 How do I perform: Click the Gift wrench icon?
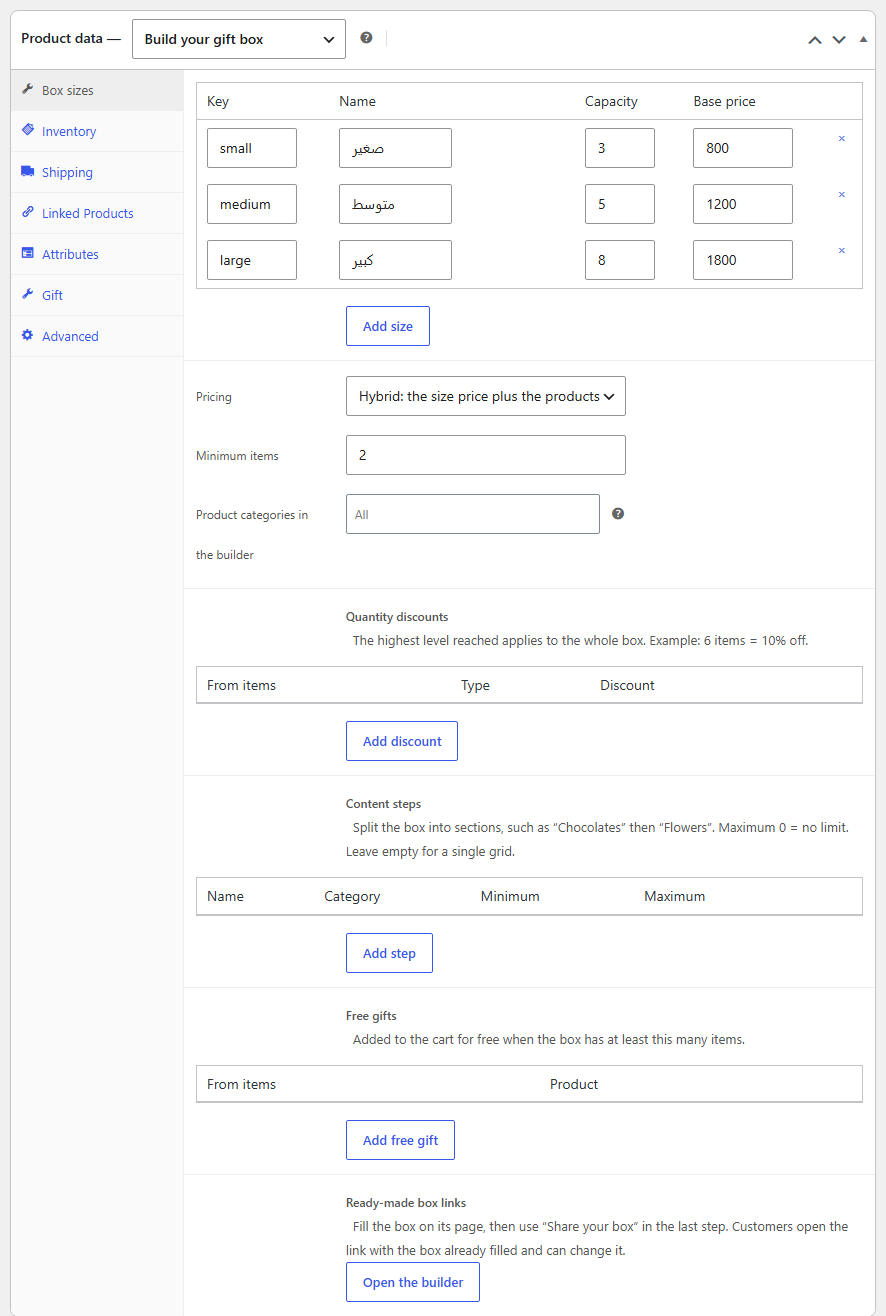click(x=28, y=294)
